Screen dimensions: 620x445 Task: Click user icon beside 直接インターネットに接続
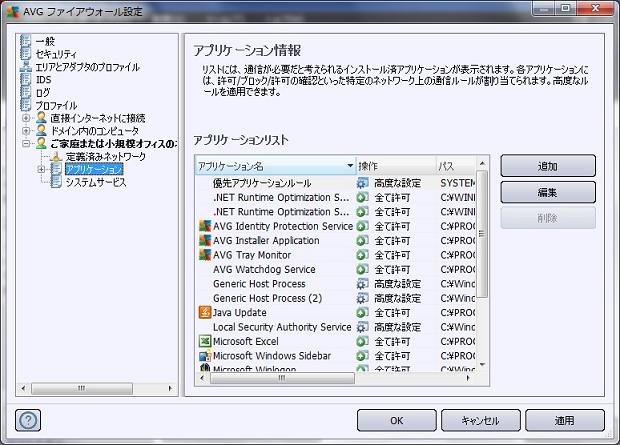click(x=41, y=117)
